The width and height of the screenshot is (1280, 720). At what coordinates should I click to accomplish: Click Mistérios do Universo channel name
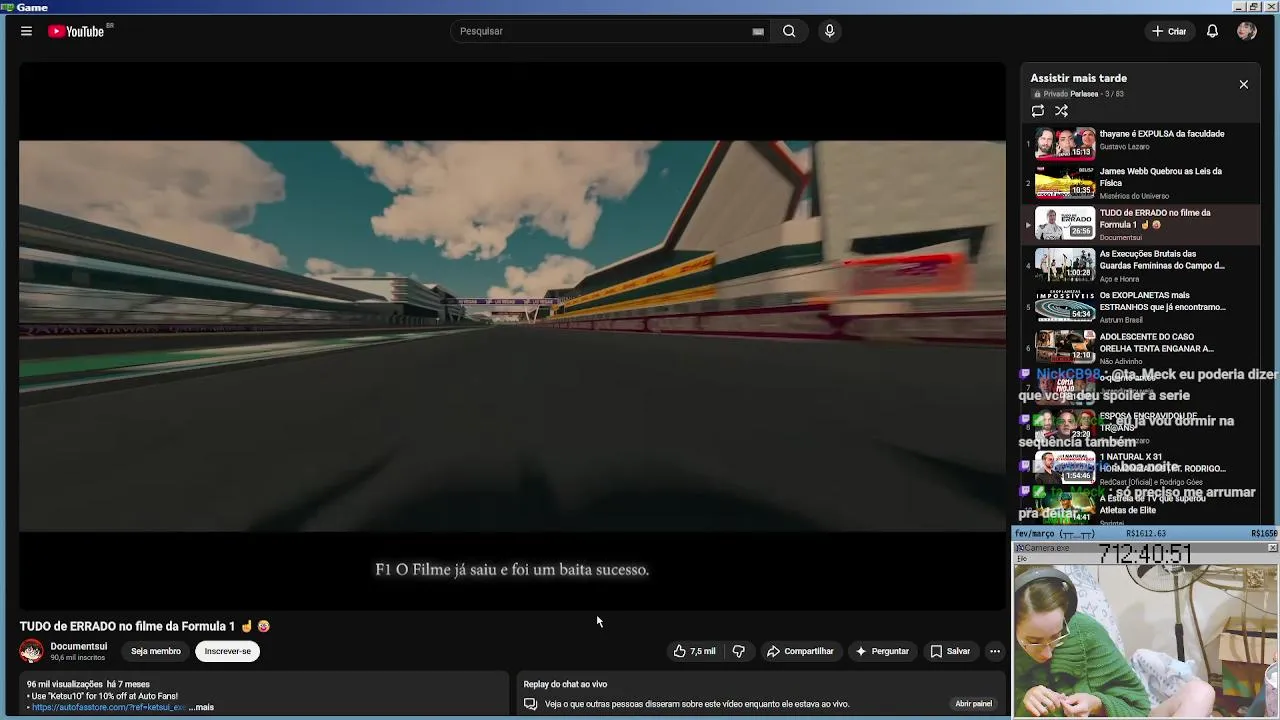tap(1134, 196)
